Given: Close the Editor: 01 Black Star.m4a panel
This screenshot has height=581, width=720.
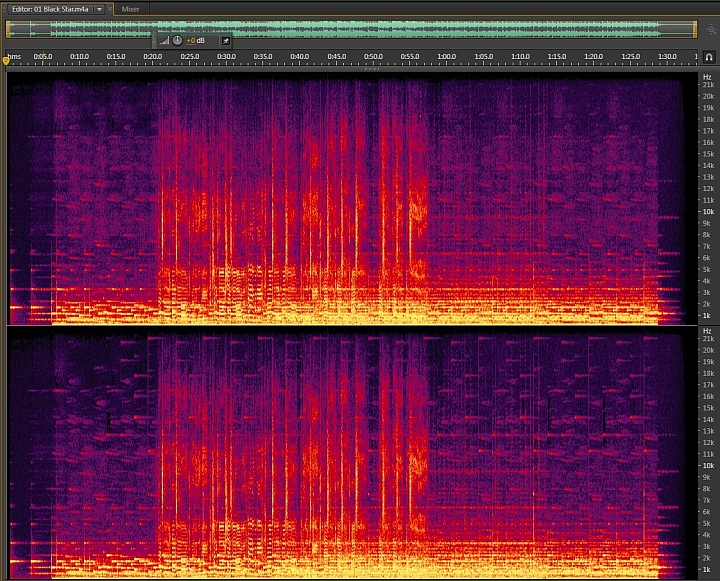Looking at the screenshot, I should click(110, 9).
